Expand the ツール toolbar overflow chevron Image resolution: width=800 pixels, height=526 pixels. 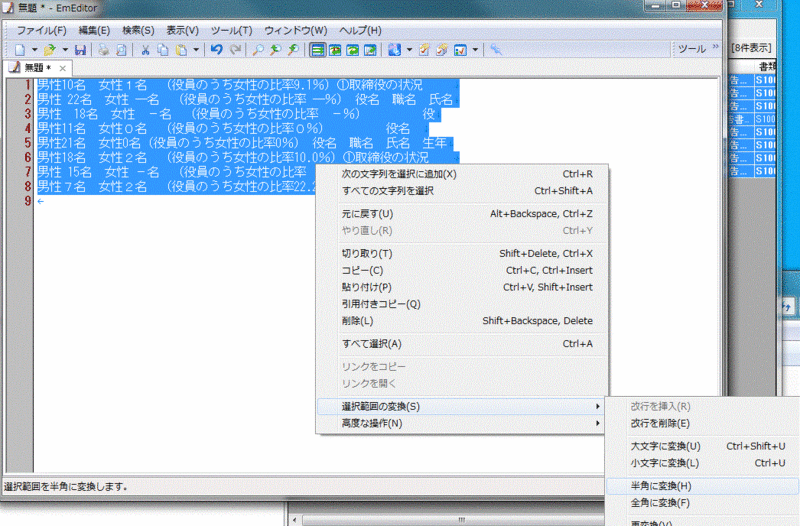pos(715,47)
